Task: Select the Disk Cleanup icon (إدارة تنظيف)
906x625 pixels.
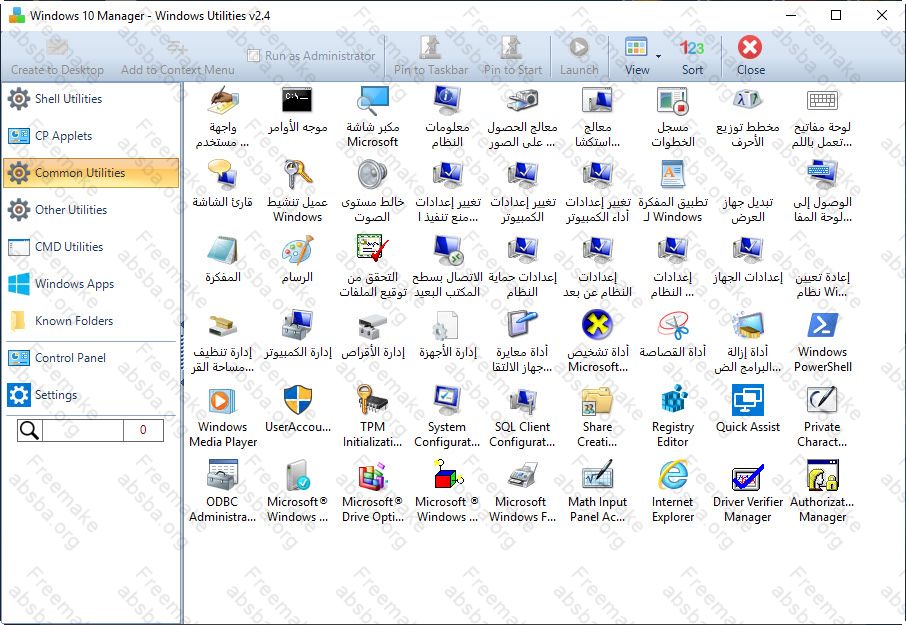Action: [x=222, y=325]
